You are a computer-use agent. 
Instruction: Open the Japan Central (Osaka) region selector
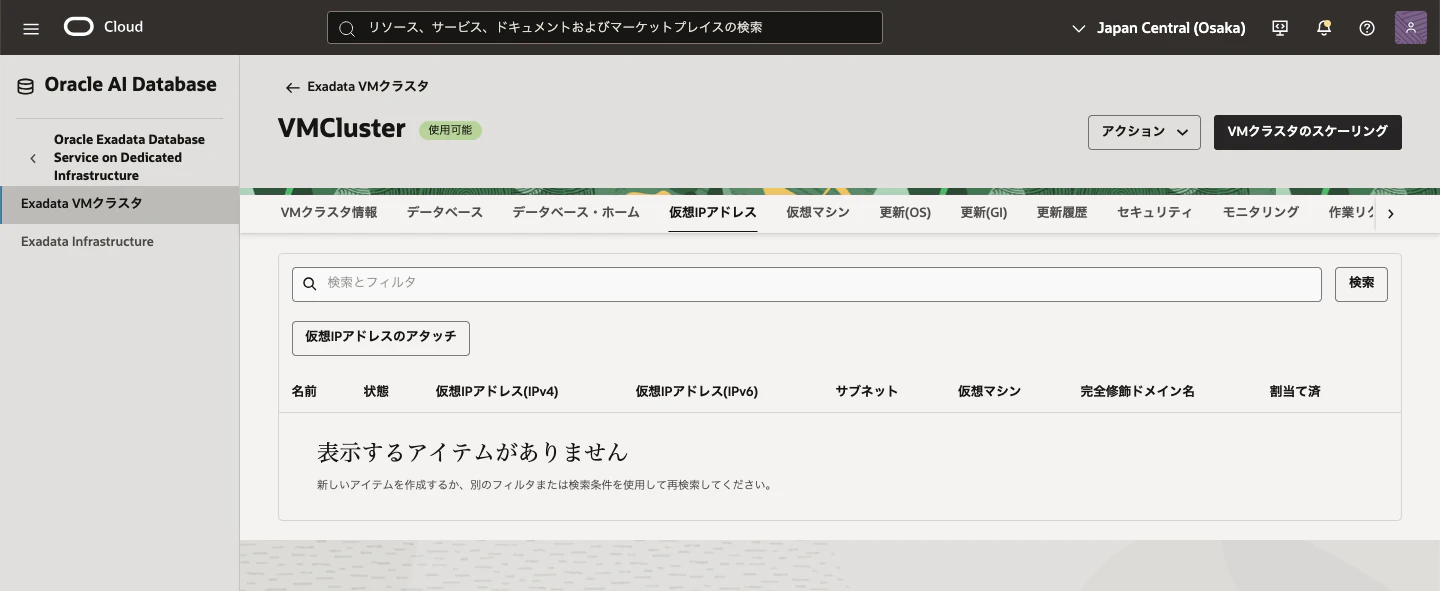pos(1159,28)
